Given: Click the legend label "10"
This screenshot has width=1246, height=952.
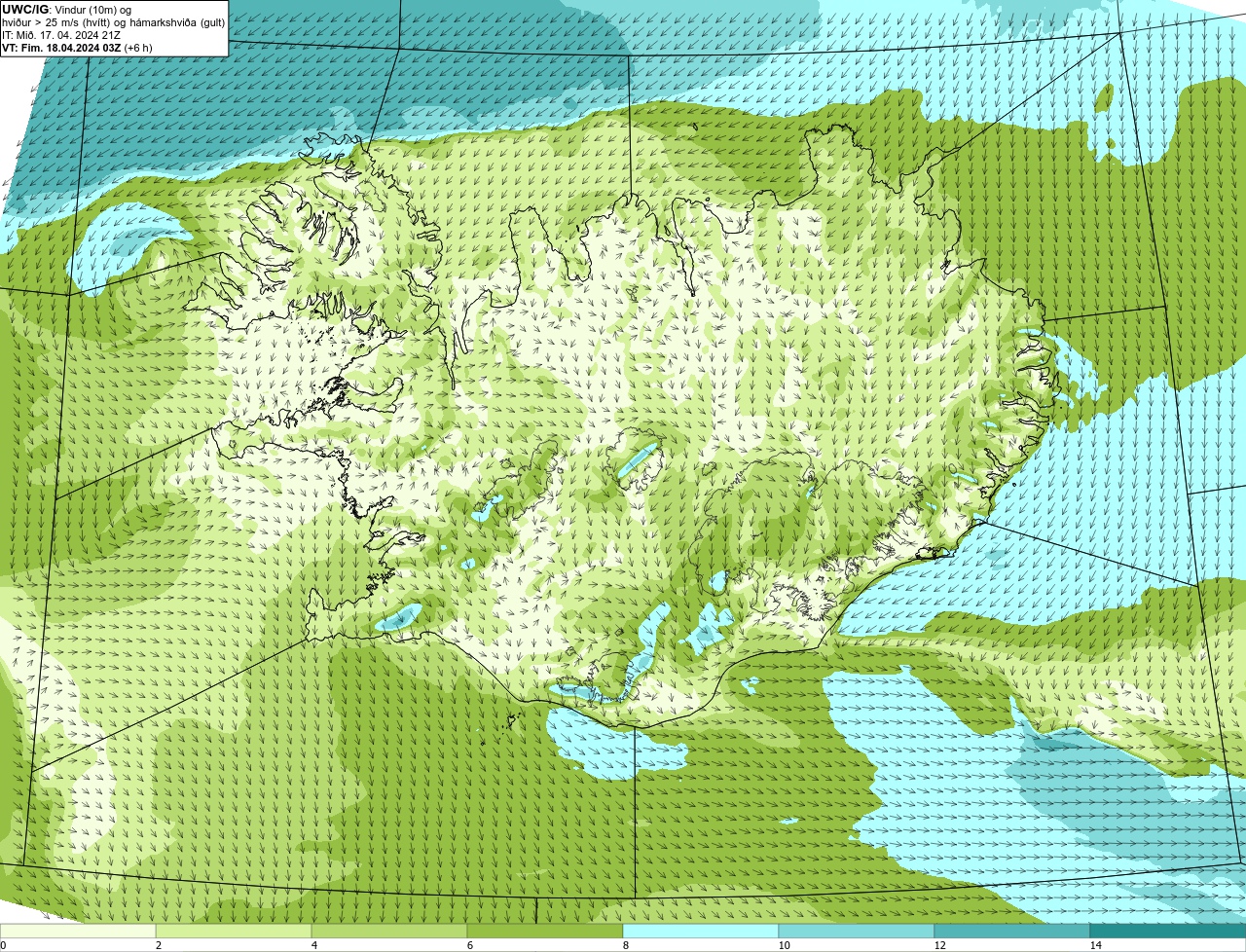Looking at the screenshot, I should (784, 945).
